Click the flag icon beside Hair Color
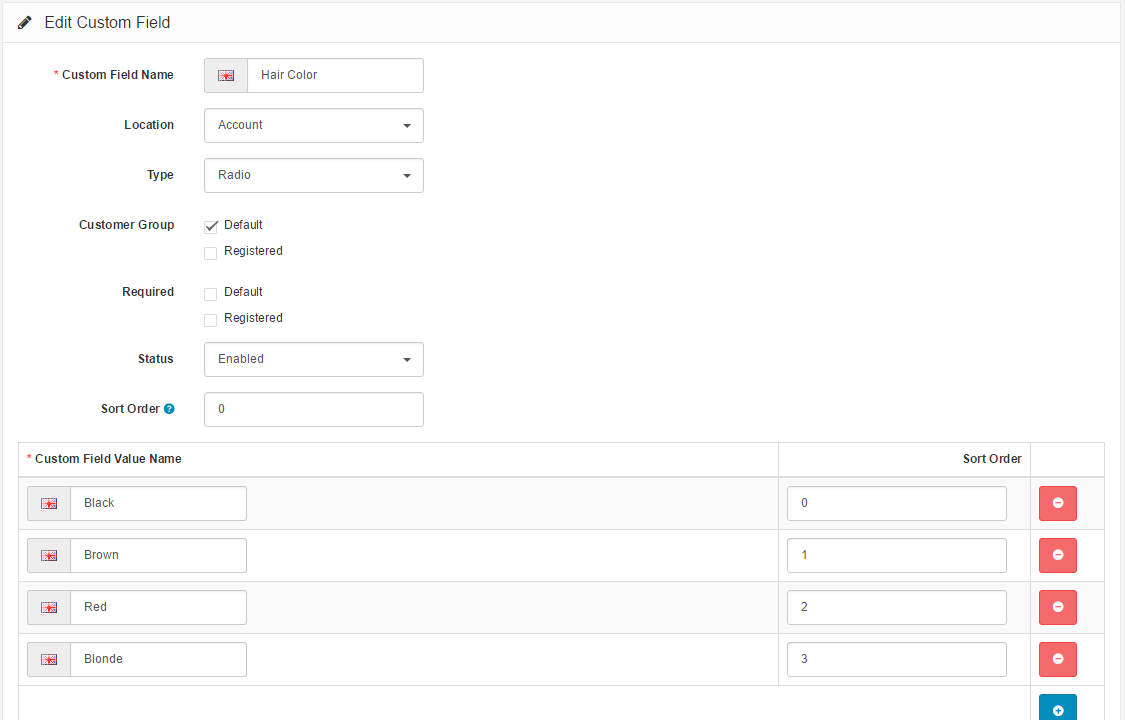Viewport: 1125px width, 720px height. click(226, 75)
